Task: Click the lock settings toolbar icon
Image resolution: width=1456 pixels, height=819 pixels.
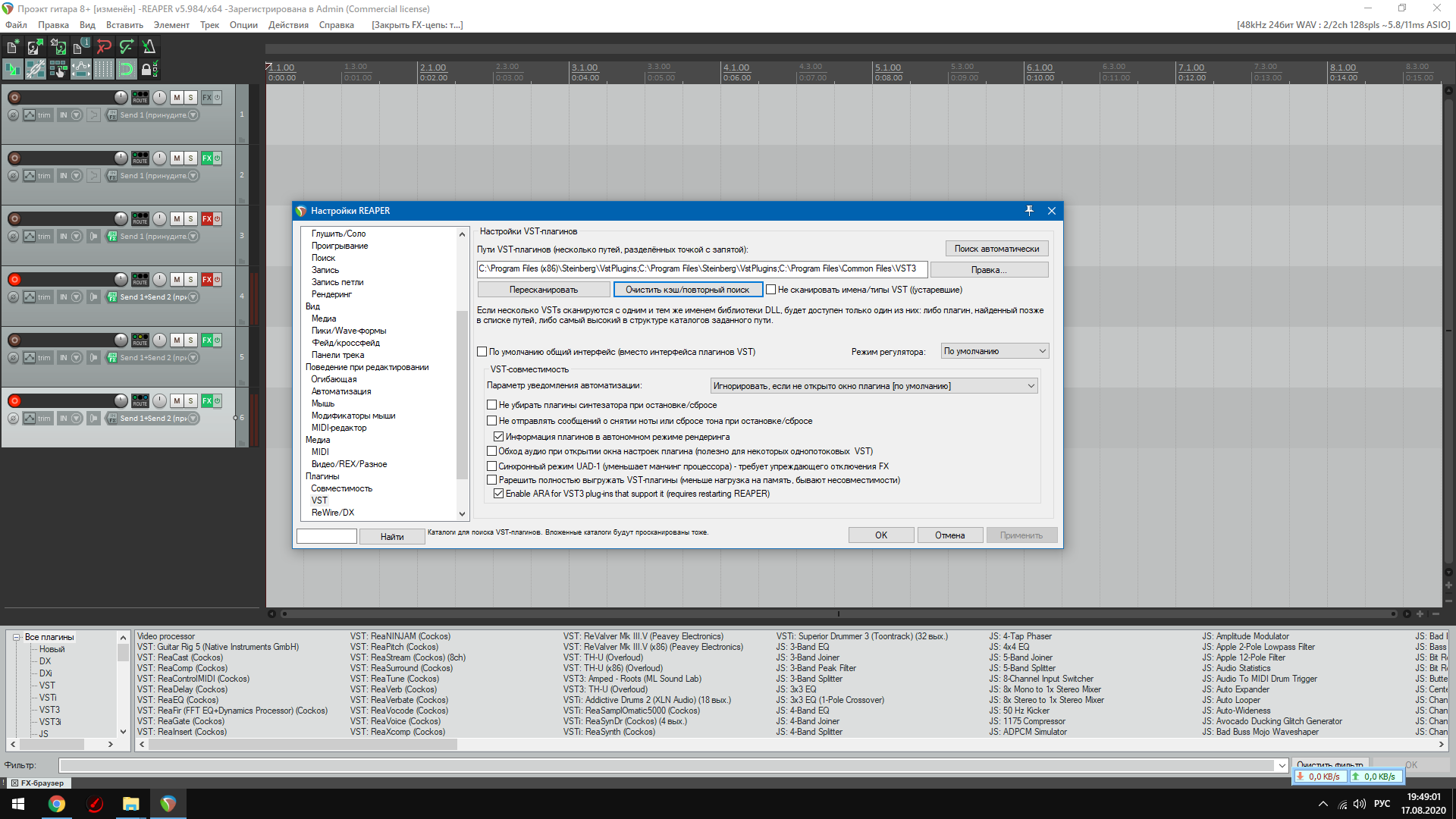Action: [x=149, y=70]
